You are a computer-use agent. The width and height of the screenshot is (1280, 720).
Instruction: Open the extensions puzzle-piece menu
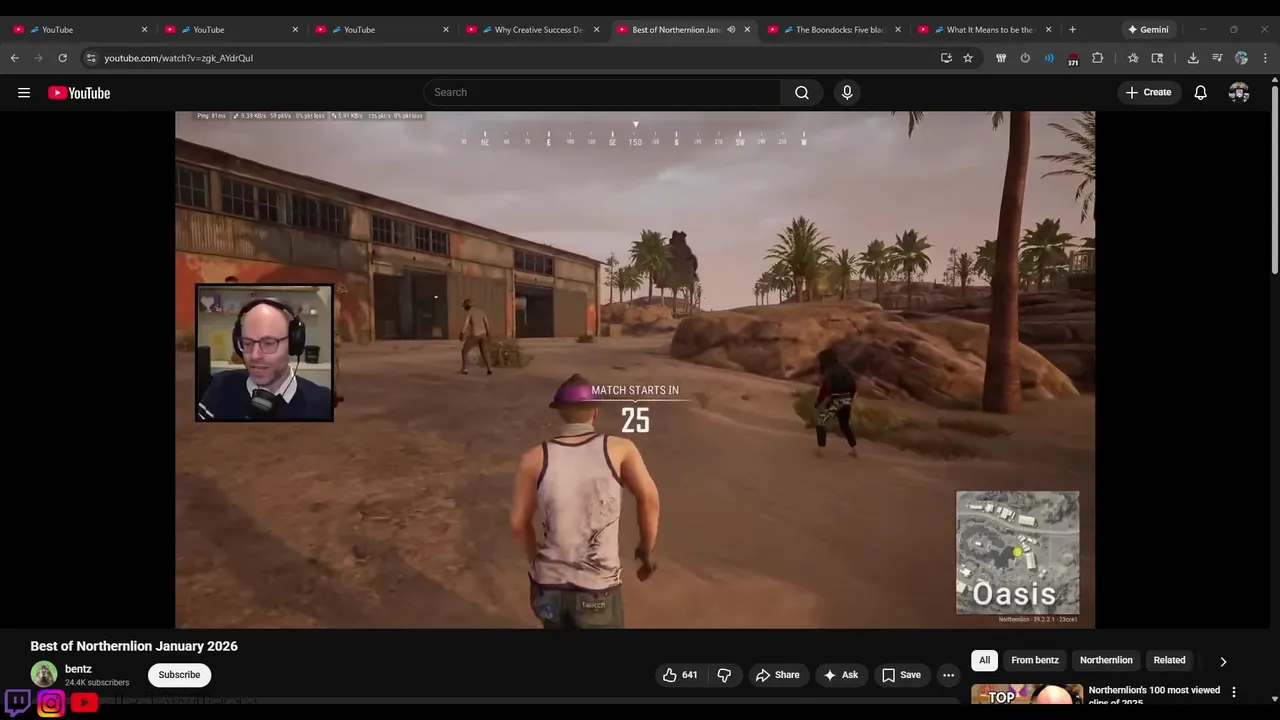click(1097, 58)
